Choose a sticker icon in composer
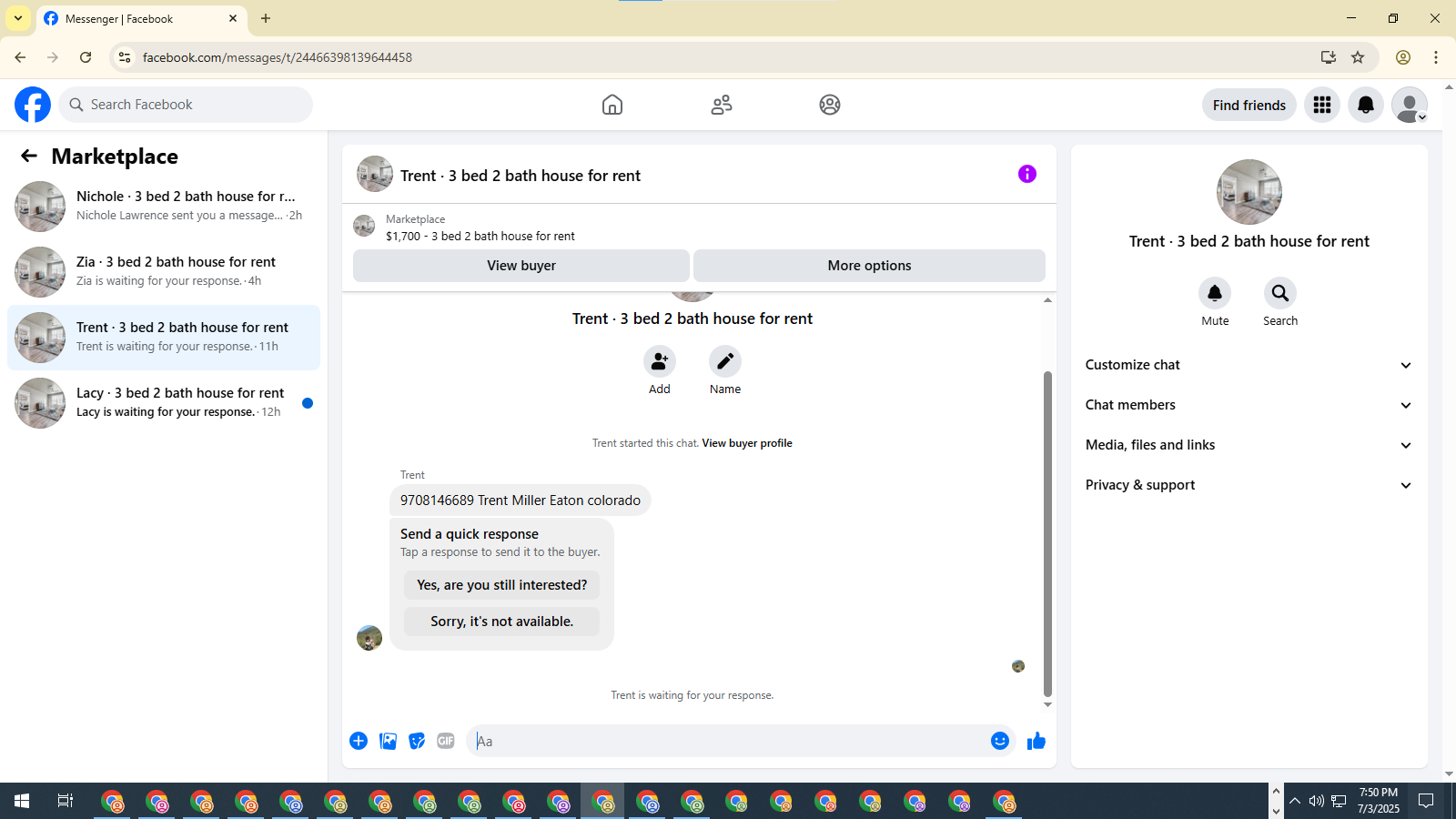The width and height of the screenshot is (1456, 819). (417, 741)
